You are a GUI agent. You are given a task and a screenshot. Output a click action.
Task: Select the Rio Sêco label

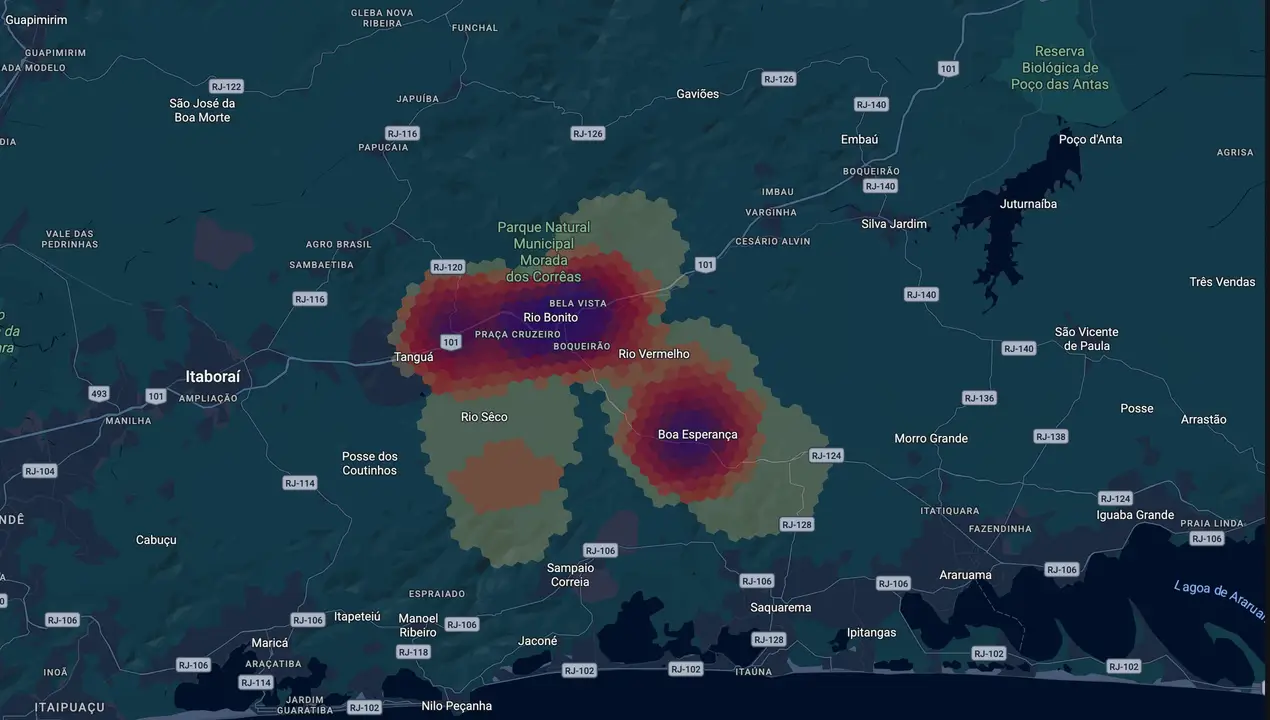point(484,417)
